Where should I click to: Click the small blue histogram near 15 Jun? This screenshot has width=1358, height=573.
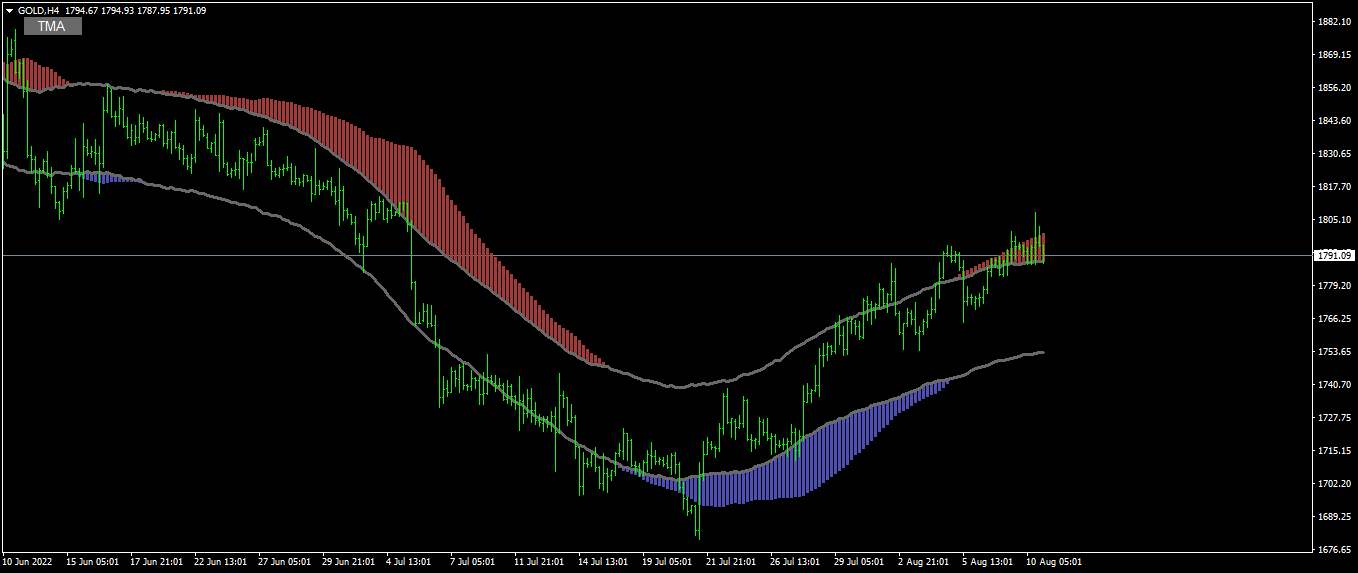coord(108,177)
